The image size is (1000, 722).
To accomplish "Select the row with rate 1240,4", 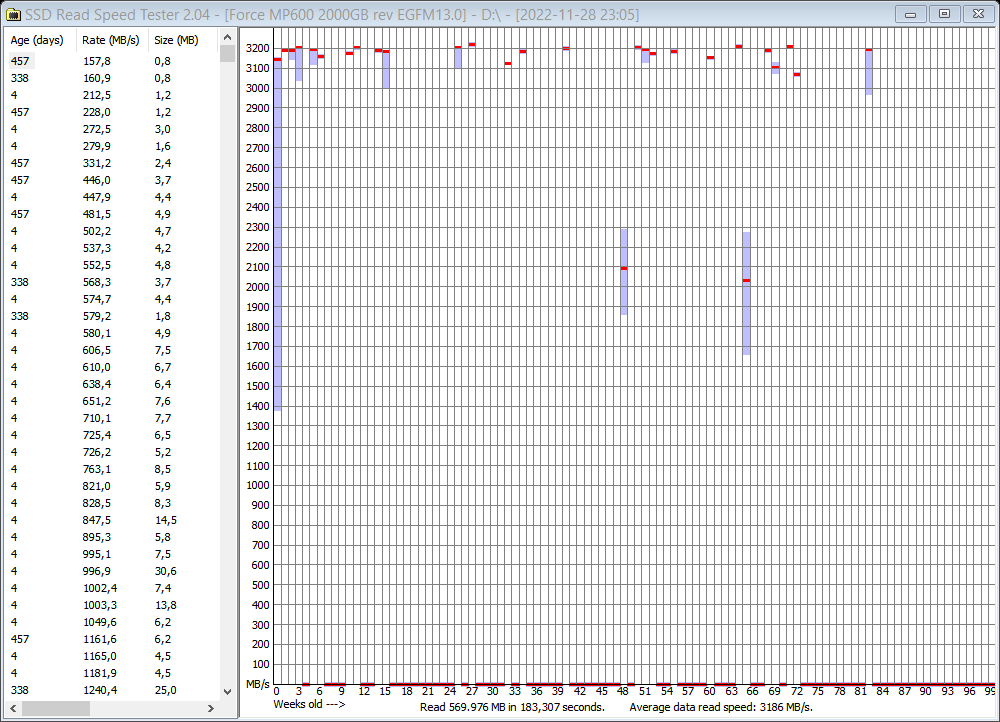I will tap(100, 690).
